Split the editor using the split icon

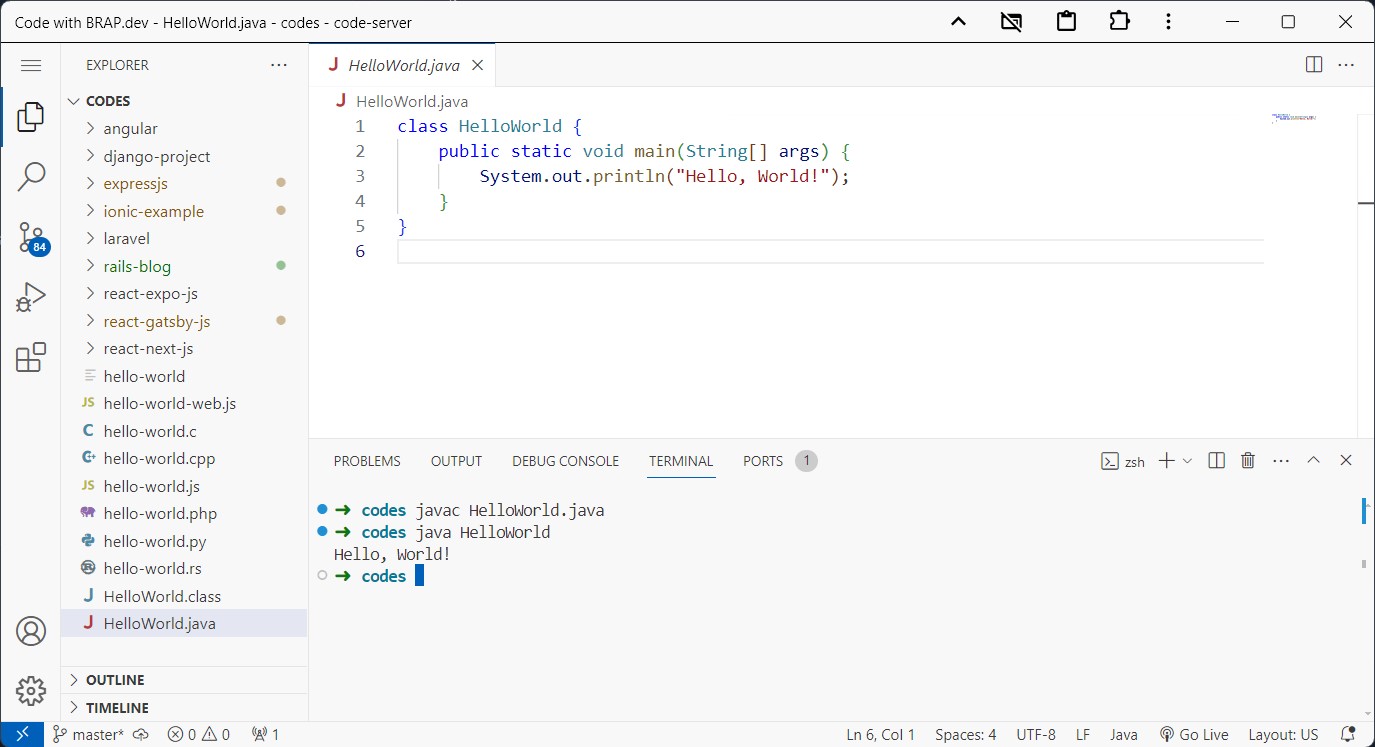[1312, 64]
